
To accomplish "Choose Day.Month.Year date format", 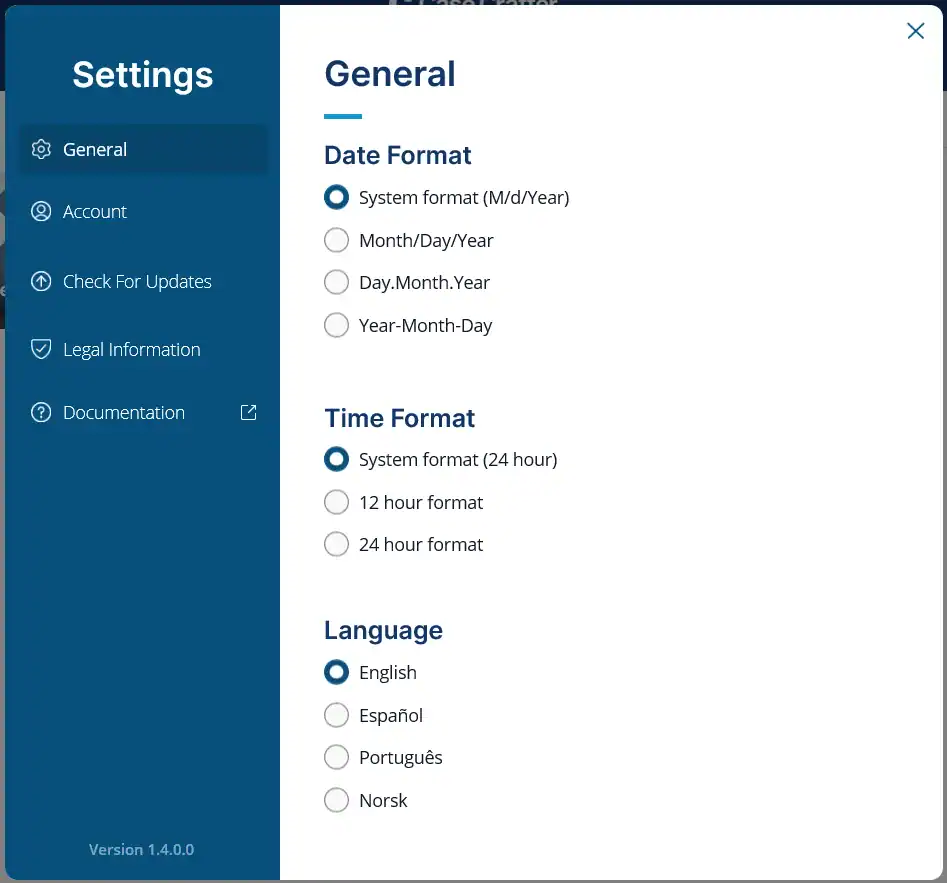I will (x=337, y=283).
